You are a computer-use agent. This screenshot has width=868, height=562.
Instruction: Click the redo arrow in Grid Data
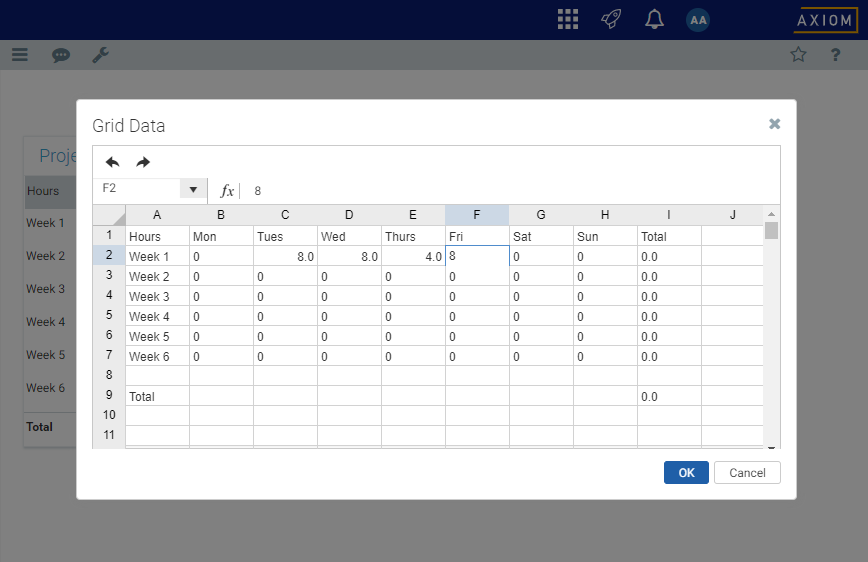pyautogui.click(x=143, y=162)
